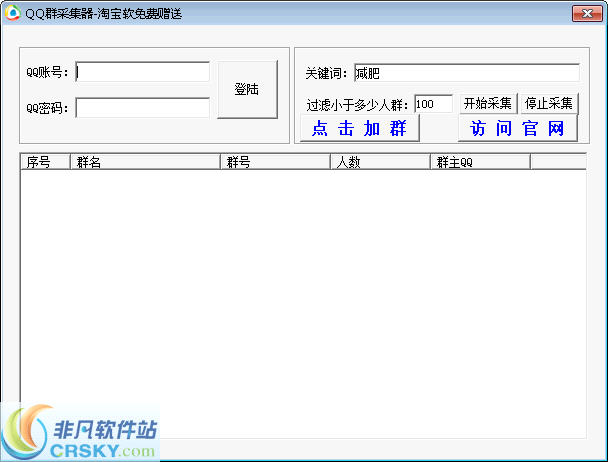
Task: Click the 关键词 field containing 减肥
Action: (467, 73)
